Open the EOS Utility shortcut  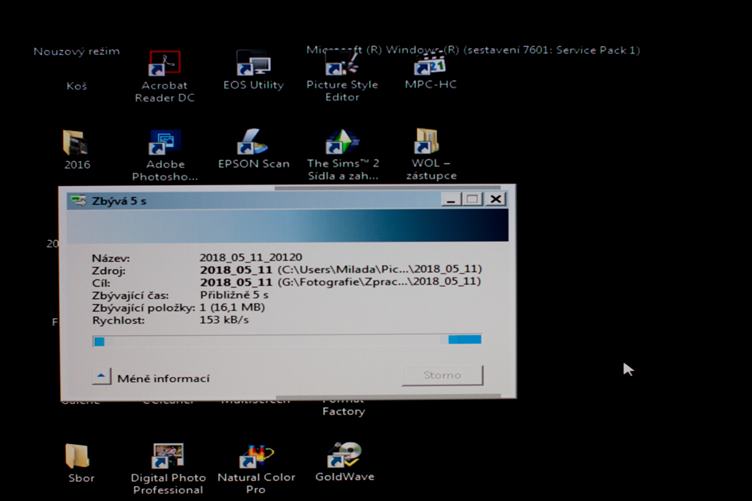(x=253, y=70)
